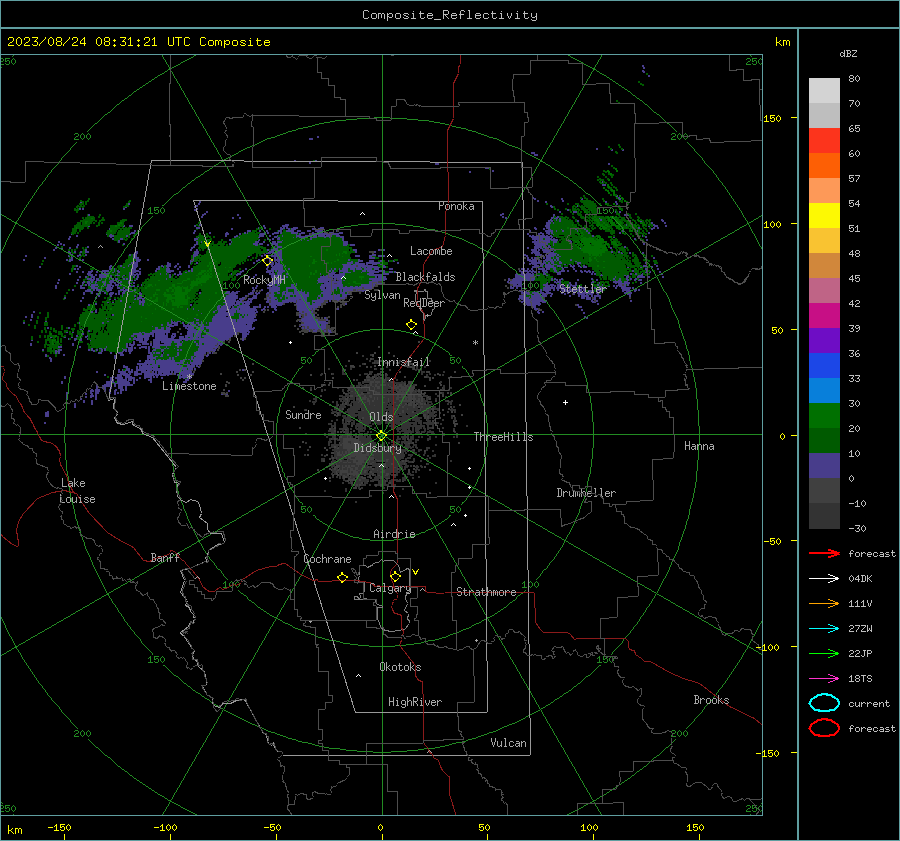This screenshot has width=900, height=841.
Task: Click the RedDeer city label
Action: click(x=424, y=303)
